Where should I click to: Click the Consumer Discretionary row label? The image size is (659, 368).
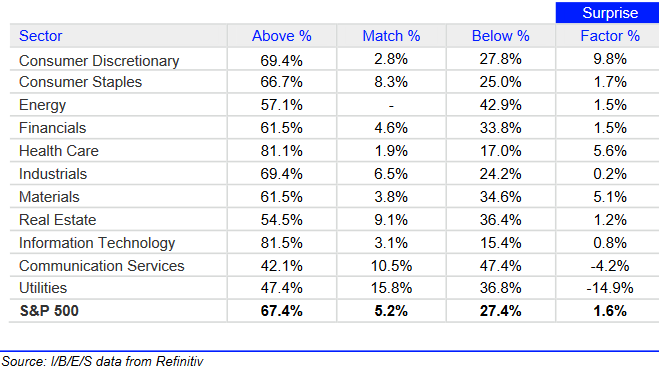click(99, 61)
